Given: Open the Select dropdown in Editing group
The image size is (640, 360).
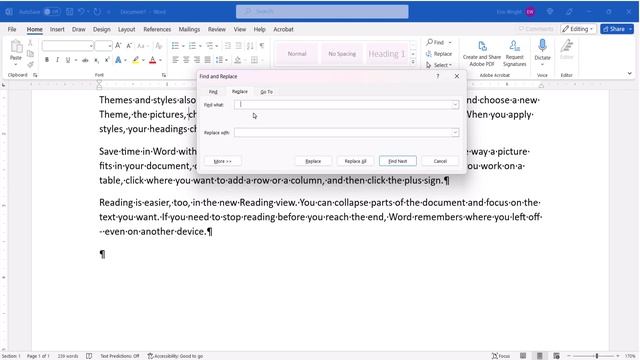Looking at the screenshot, I should (x=439, y=65).
